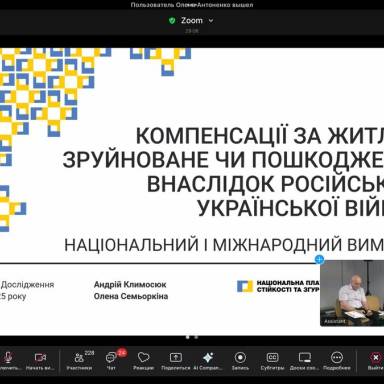The height and width of the screenshot is (384, 384).
Task: Select the speaker video thumbnail
Action: pyautogui.click(x=352, y=293)
